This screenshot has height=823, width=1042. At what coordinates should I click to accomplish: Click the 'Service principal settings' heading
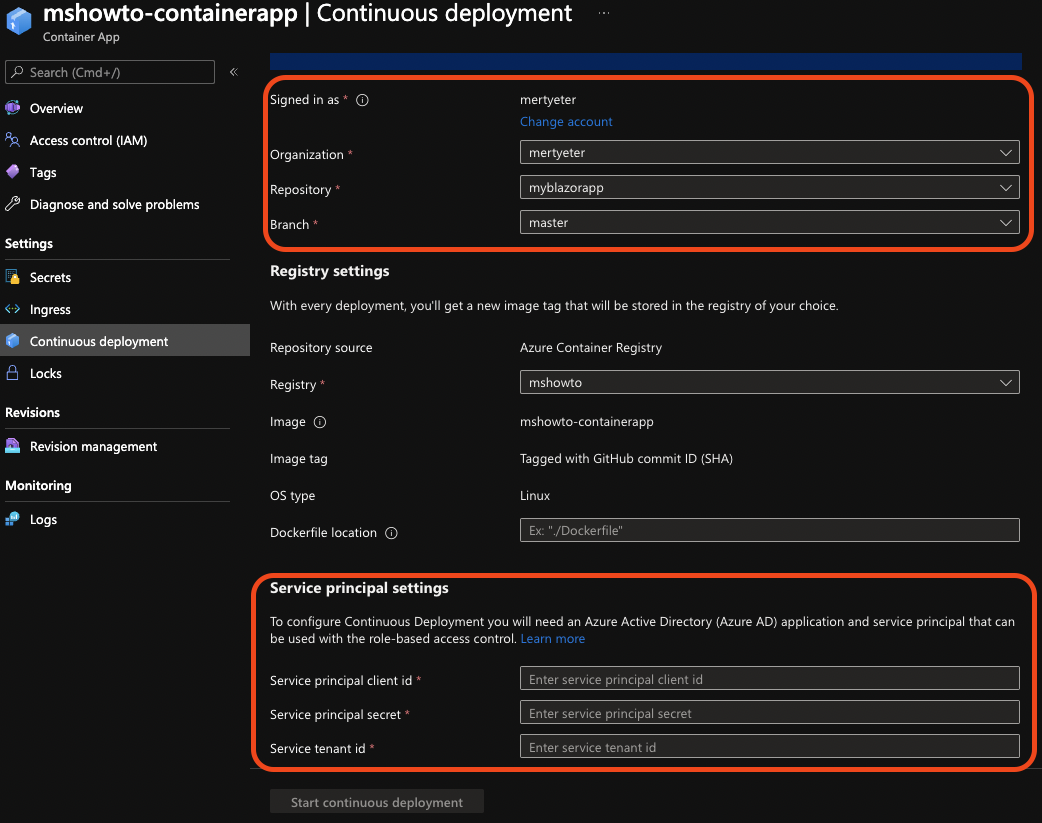[359, 588]
